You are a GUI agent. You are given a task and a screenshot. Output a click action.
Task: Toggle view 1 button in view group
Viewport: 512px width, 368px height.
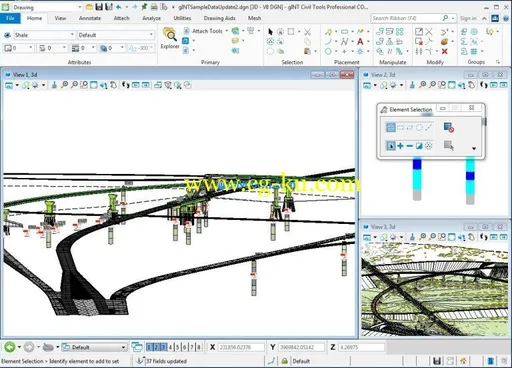(149, 347)
